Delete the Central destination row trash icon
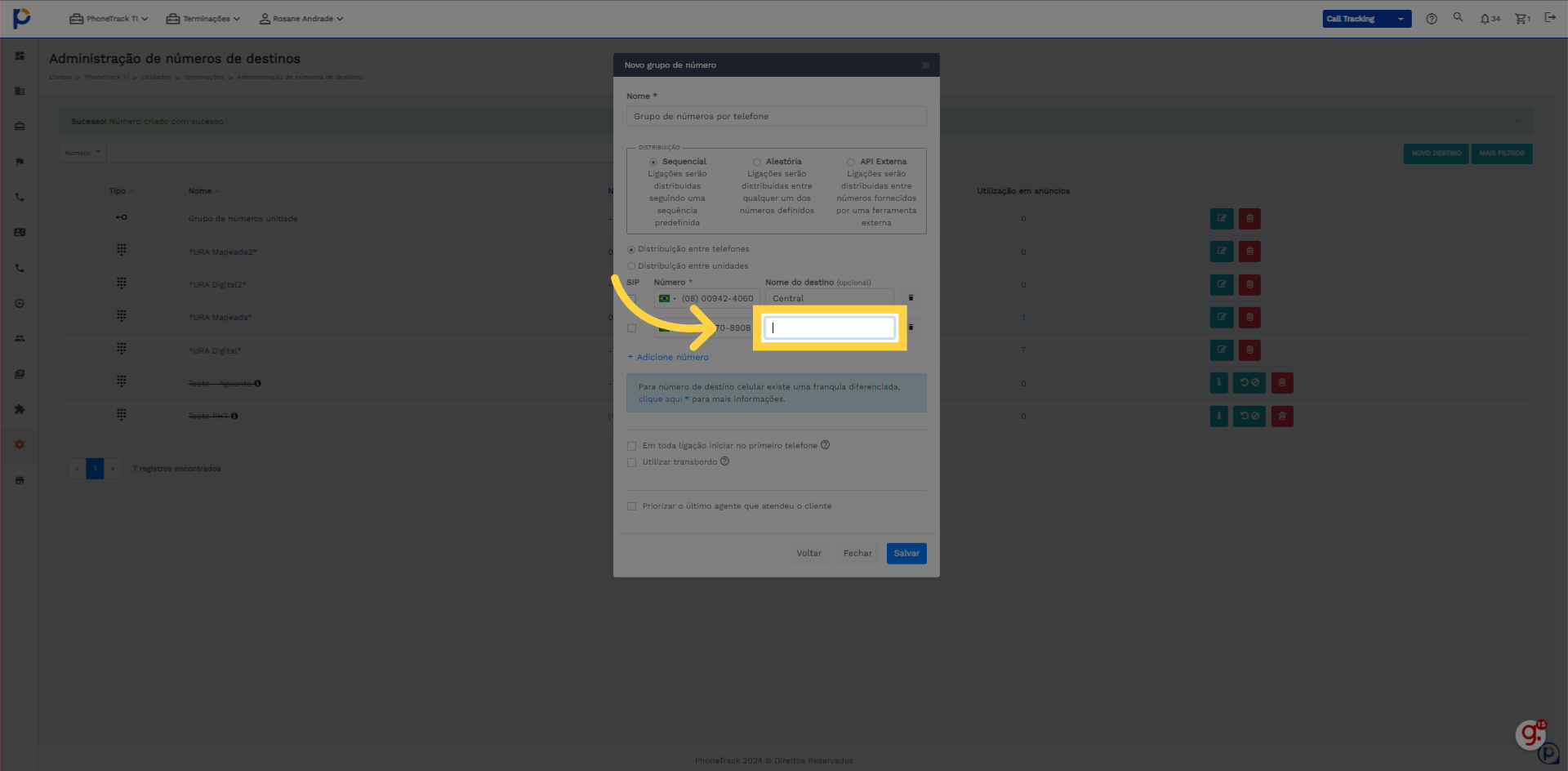This screenshot has width=1568, height=771. click(x=911, y=298)
